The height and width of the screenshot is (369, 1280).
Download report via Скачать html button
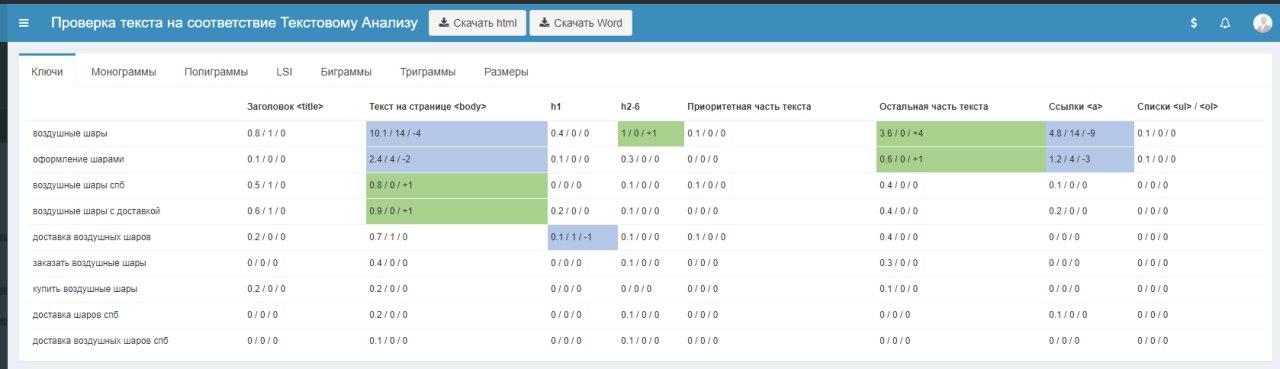(477, 23)
